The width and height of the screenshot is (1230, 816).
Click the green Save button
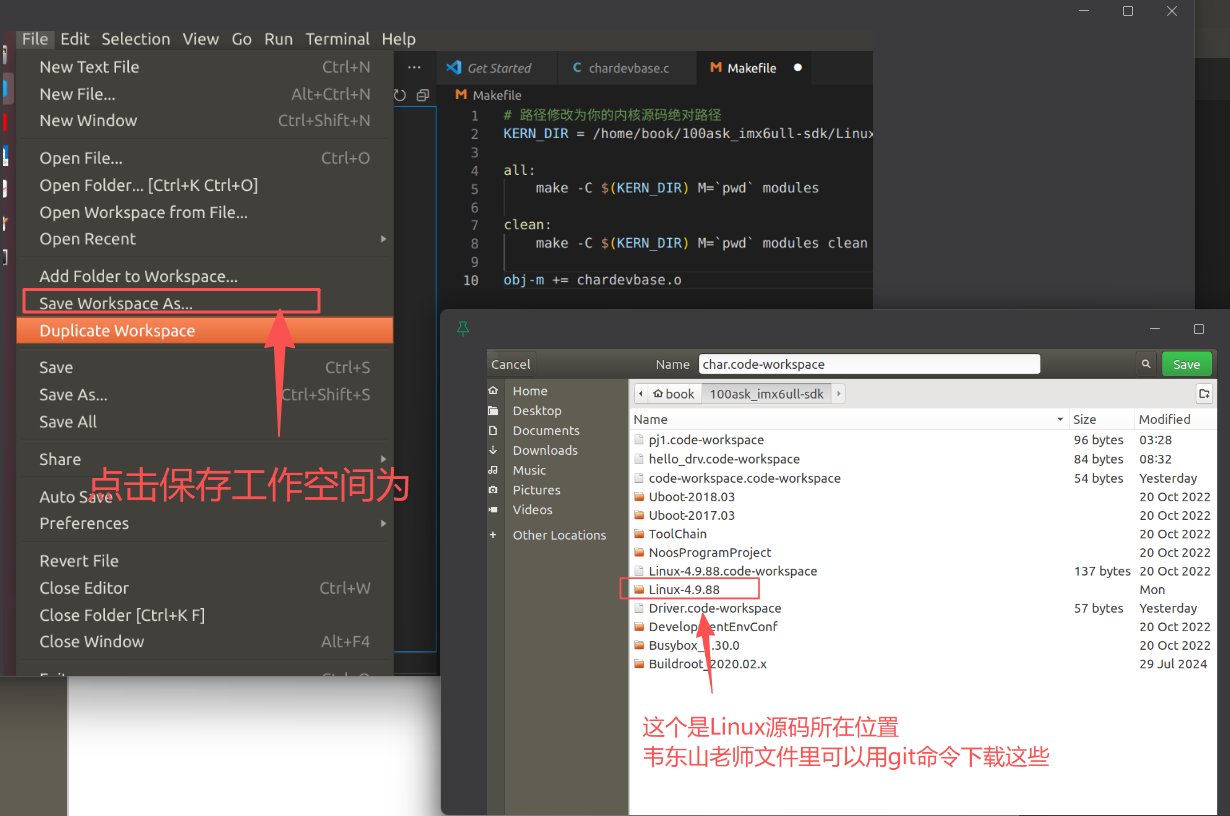point(1187,364)
